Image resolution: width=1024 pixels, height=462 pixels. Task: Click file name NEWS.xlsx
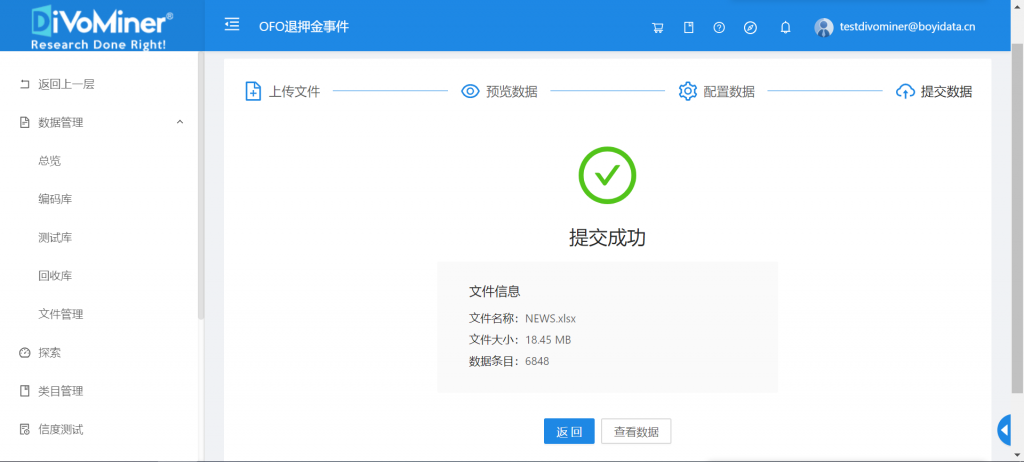pos(551,319)
